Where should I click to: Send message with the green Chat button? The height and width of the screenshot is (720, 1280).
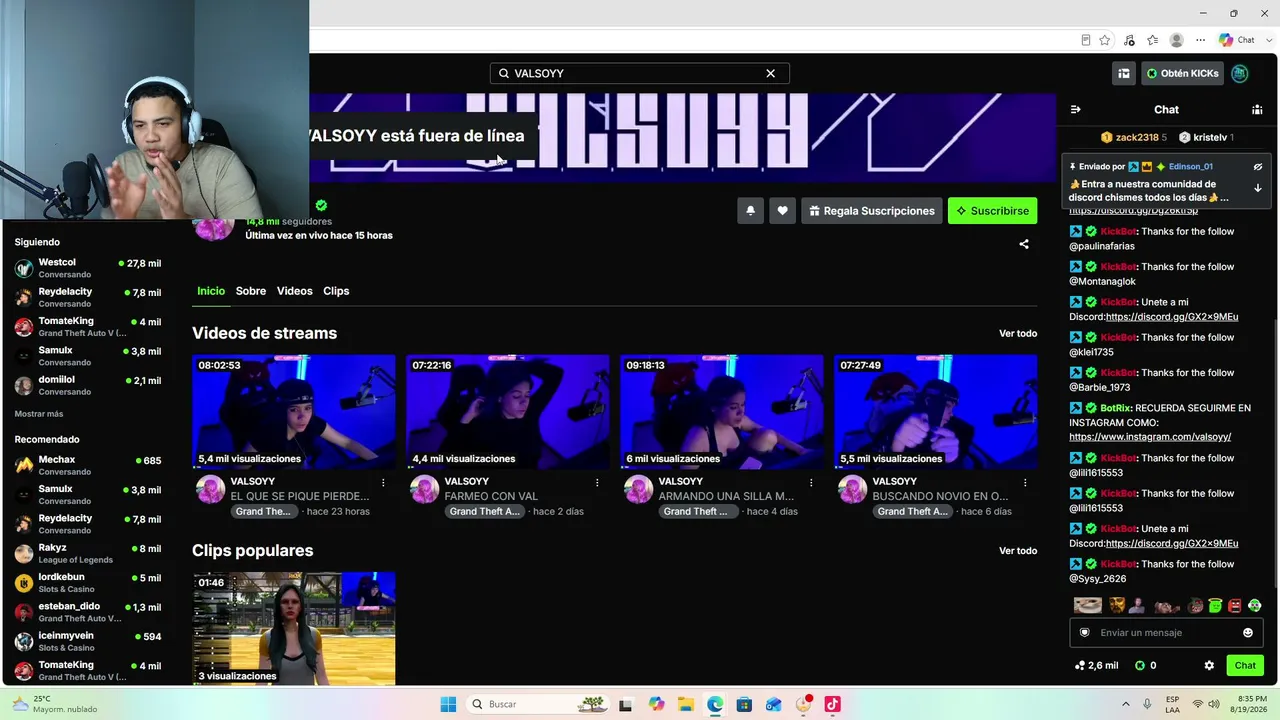(x=1245, y=665)
